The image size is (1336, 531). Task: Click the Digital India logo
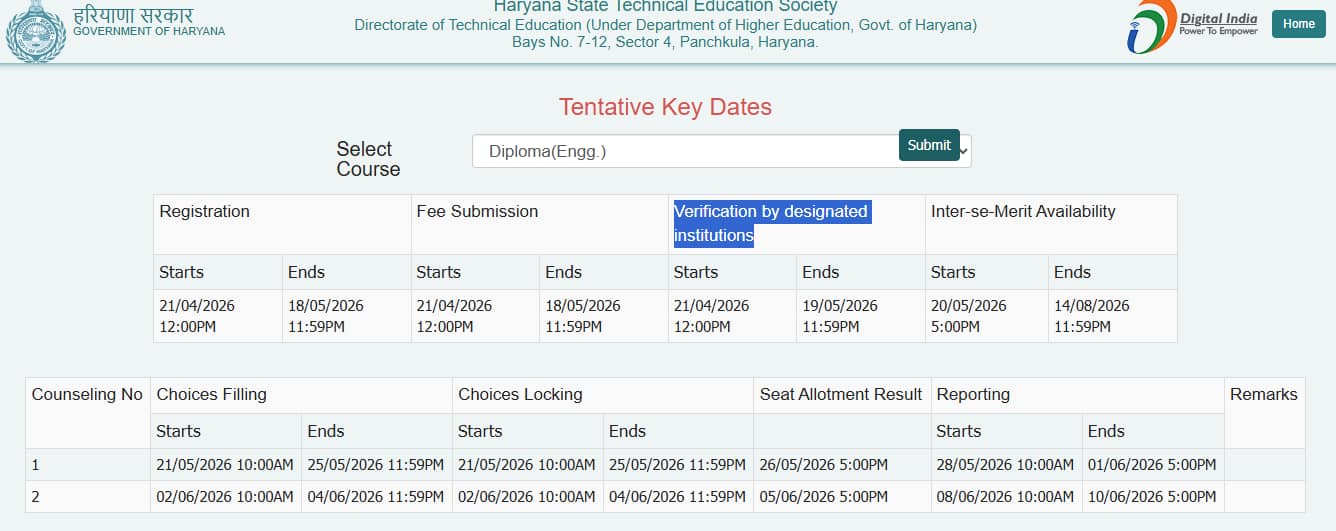(1192, 26)
